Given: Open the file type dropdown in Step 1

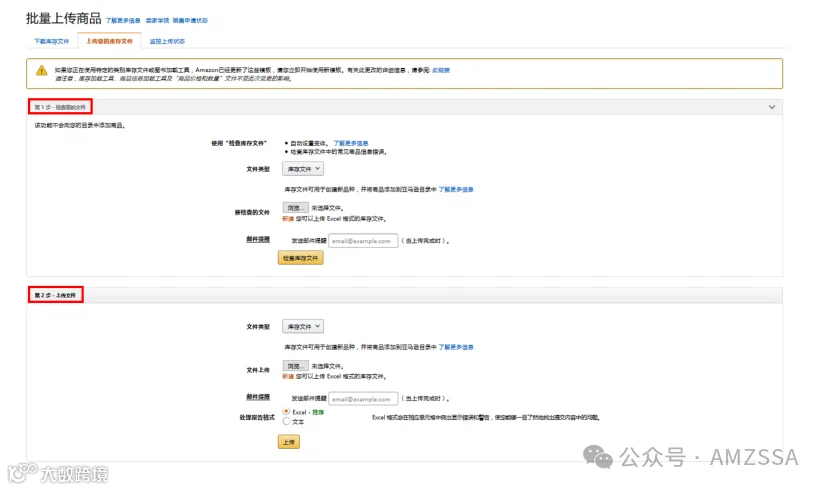Looking at the screenshot, I should point(303,169).
